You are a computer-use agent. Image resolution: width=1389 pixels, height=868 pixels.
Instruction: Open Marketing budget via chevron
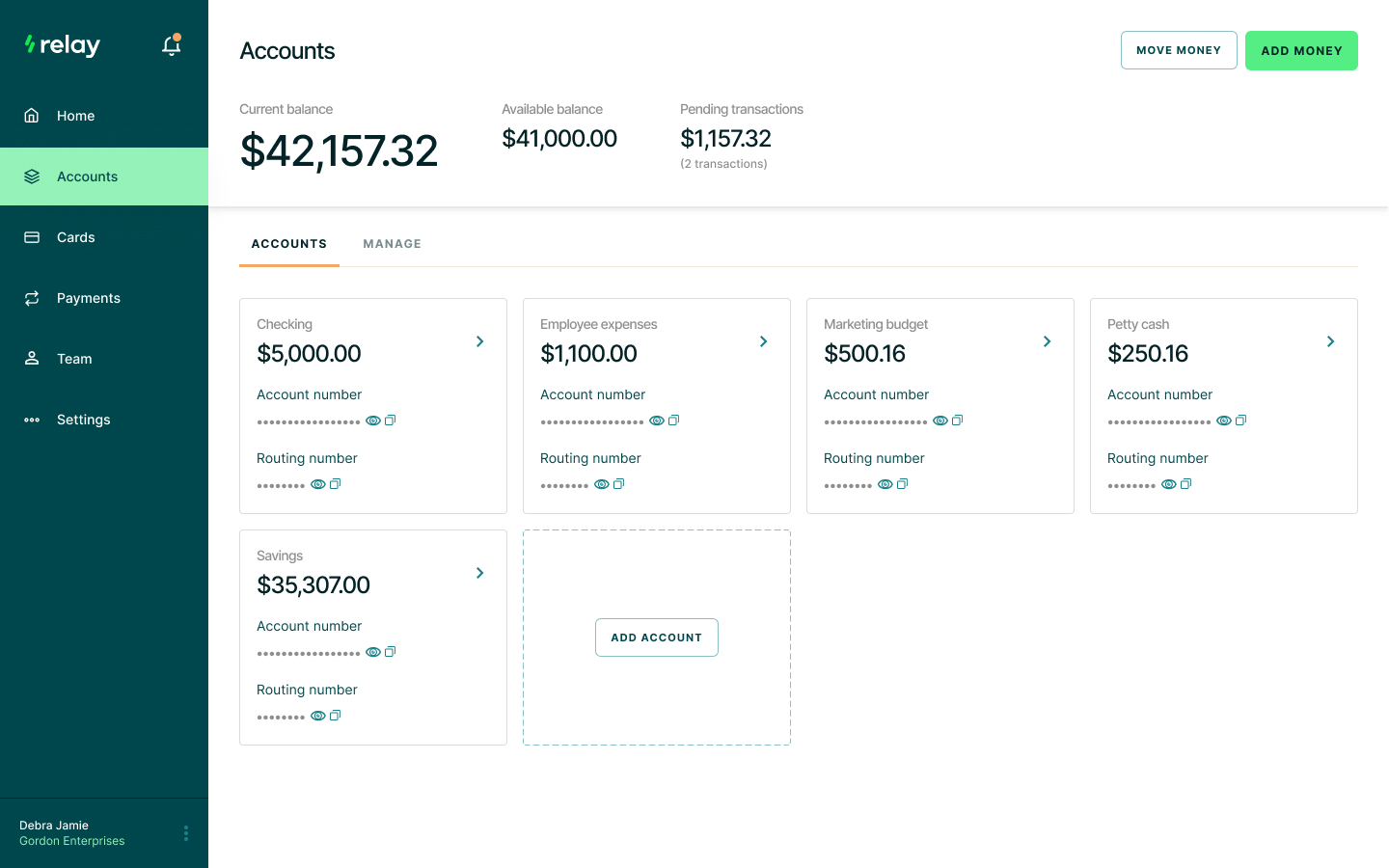tap(1048, 341)
